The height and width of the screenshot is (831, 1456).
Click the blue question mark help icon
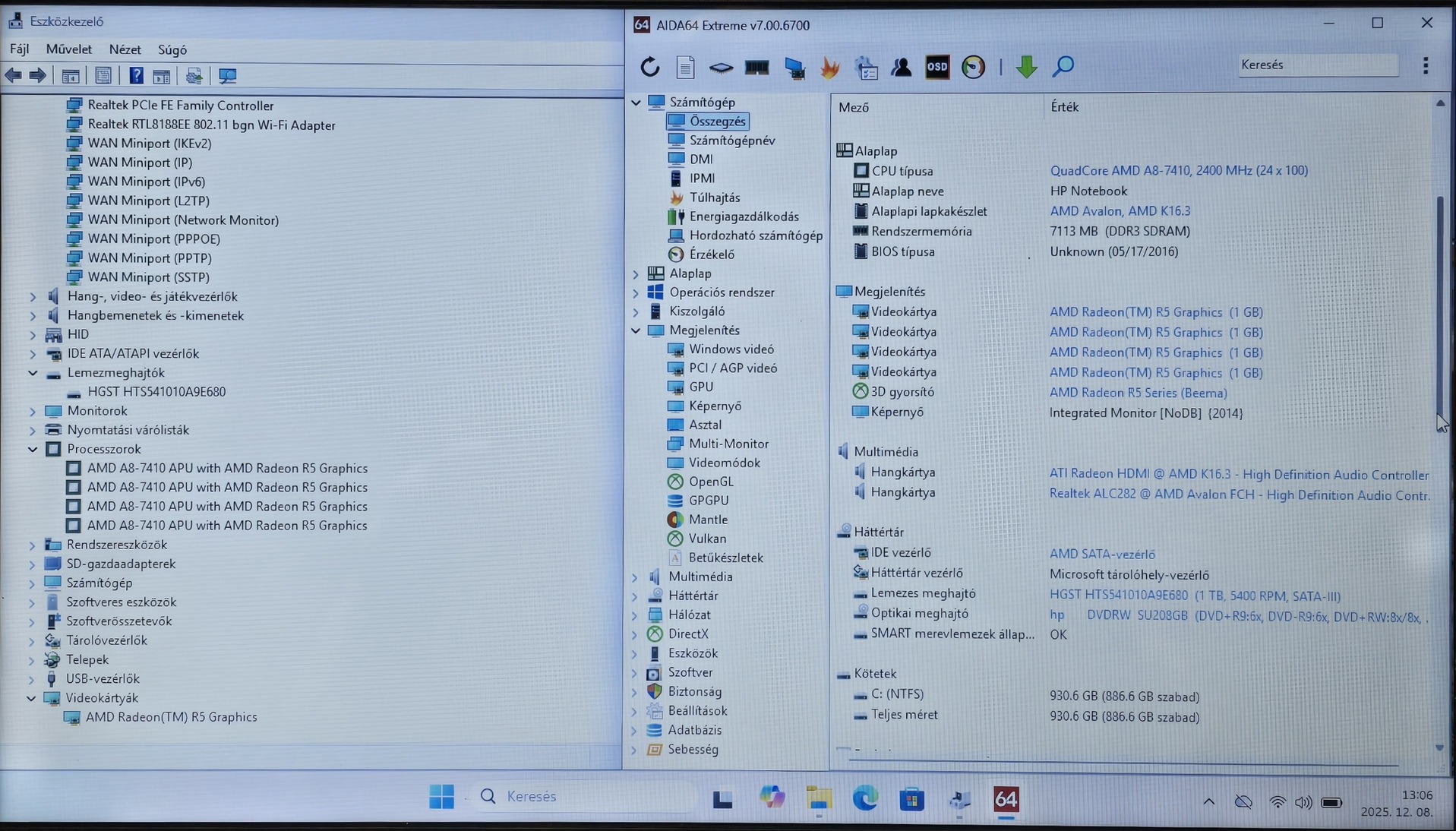(136, 75)
